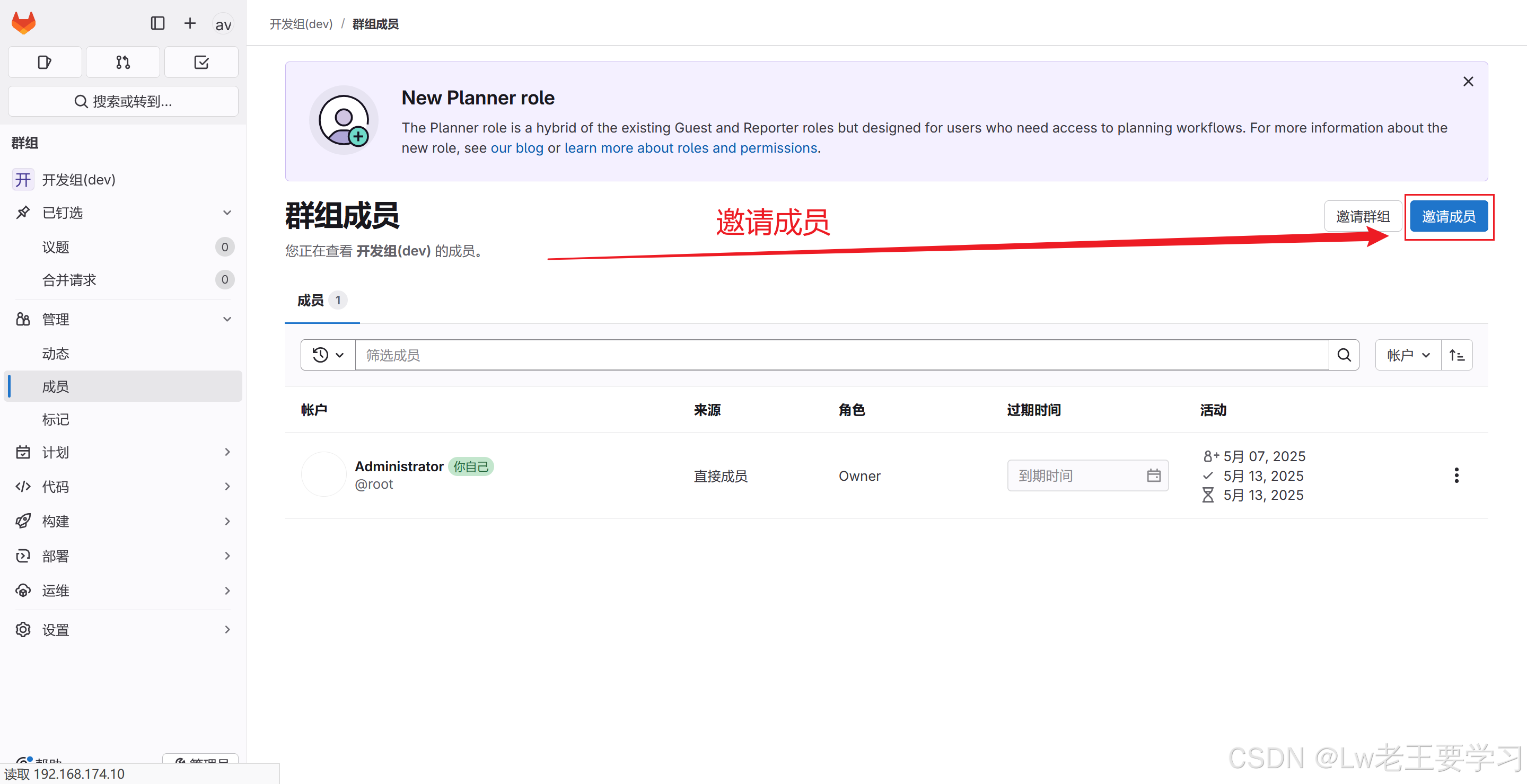The image size is (1527, 784).
Task: Toggle sort direction ascending icon
Action: pos(1456,355)
